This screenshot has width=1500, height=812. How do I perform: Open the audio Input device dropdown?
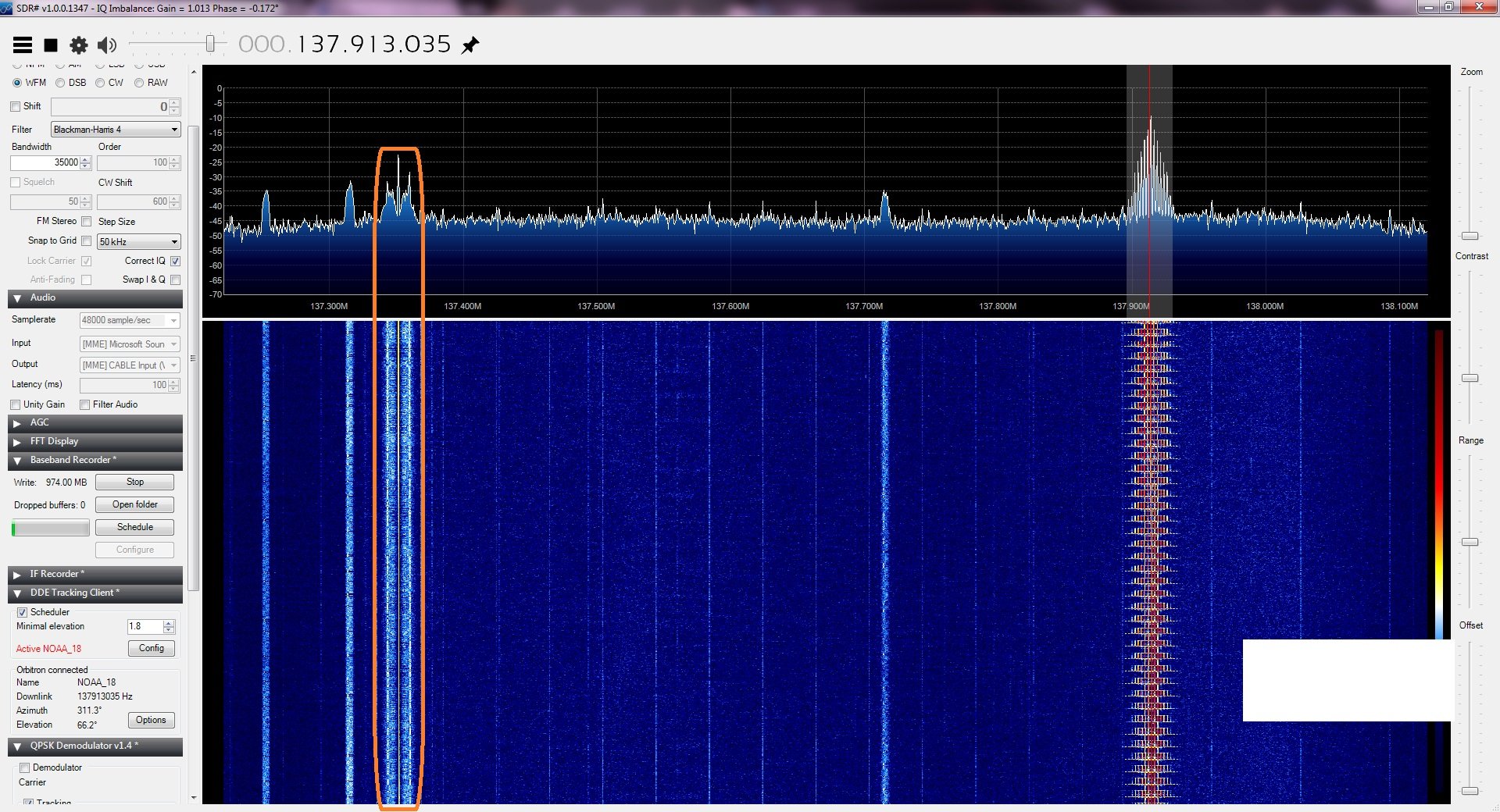(x=130, y=344)
